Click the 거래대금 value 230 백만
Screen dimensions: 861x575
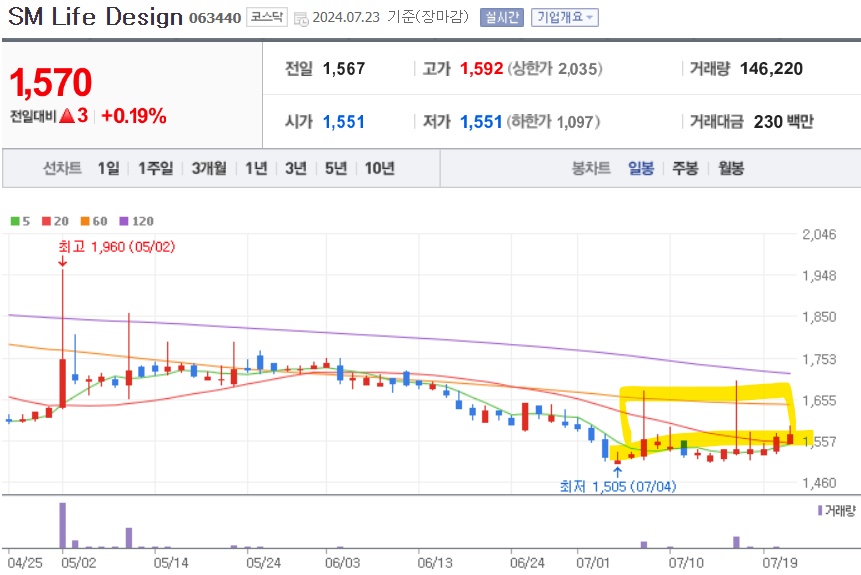click(x=783, y=121)
